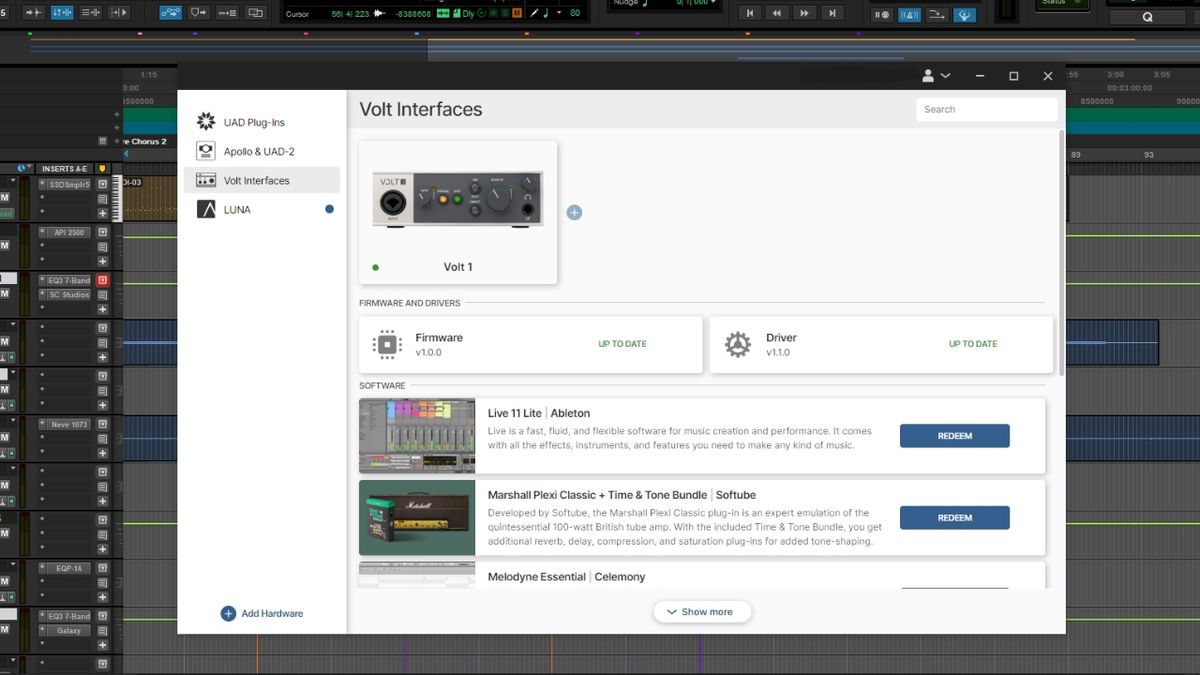The width and height of the screenshot is (1200, 675).
Task: Open the default note duration dropdown arrow
Action: [x=559, y=13]
